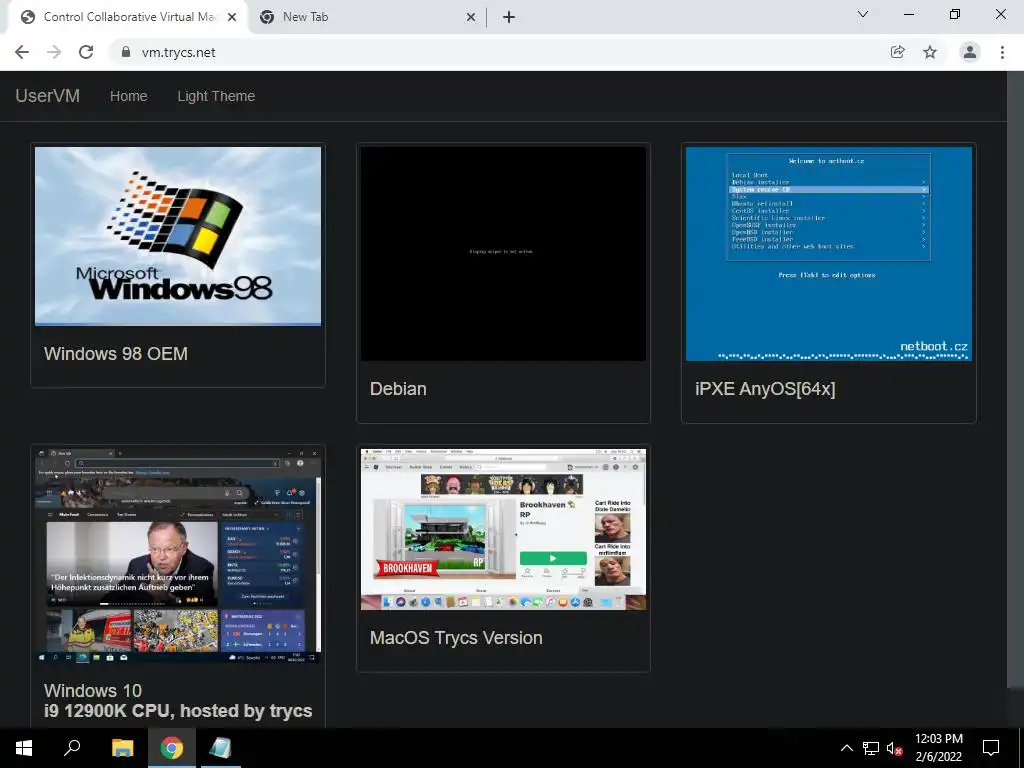This screenshot has height=768, width=1024.
Task: Open the iPXE AnyOS netboot thumbnail
Action: coord(829,253)
